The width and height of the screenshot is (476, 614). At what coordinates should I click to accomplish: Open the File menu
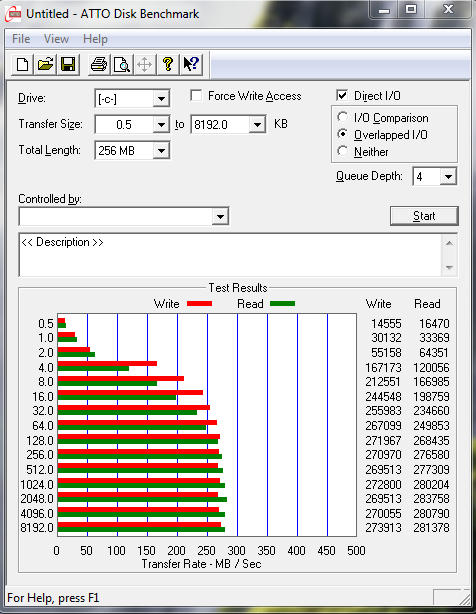(x=21, y=39)
